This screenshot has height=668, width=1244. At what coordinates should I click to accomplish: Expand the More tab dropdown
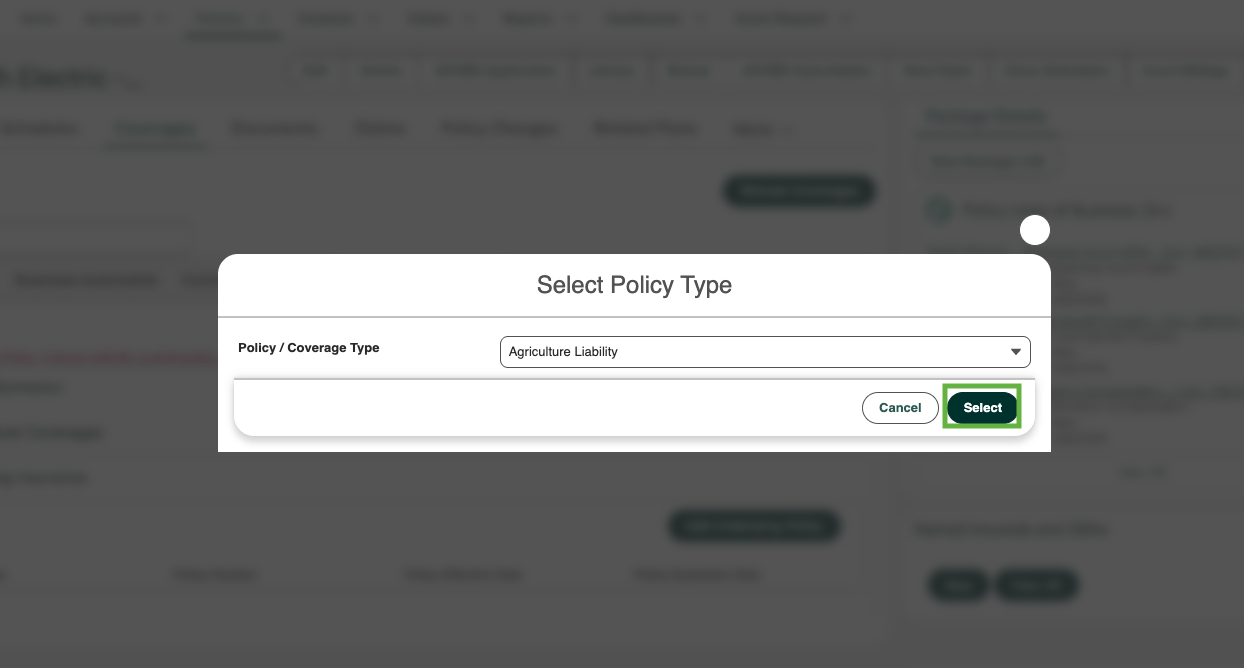[763, 130]
